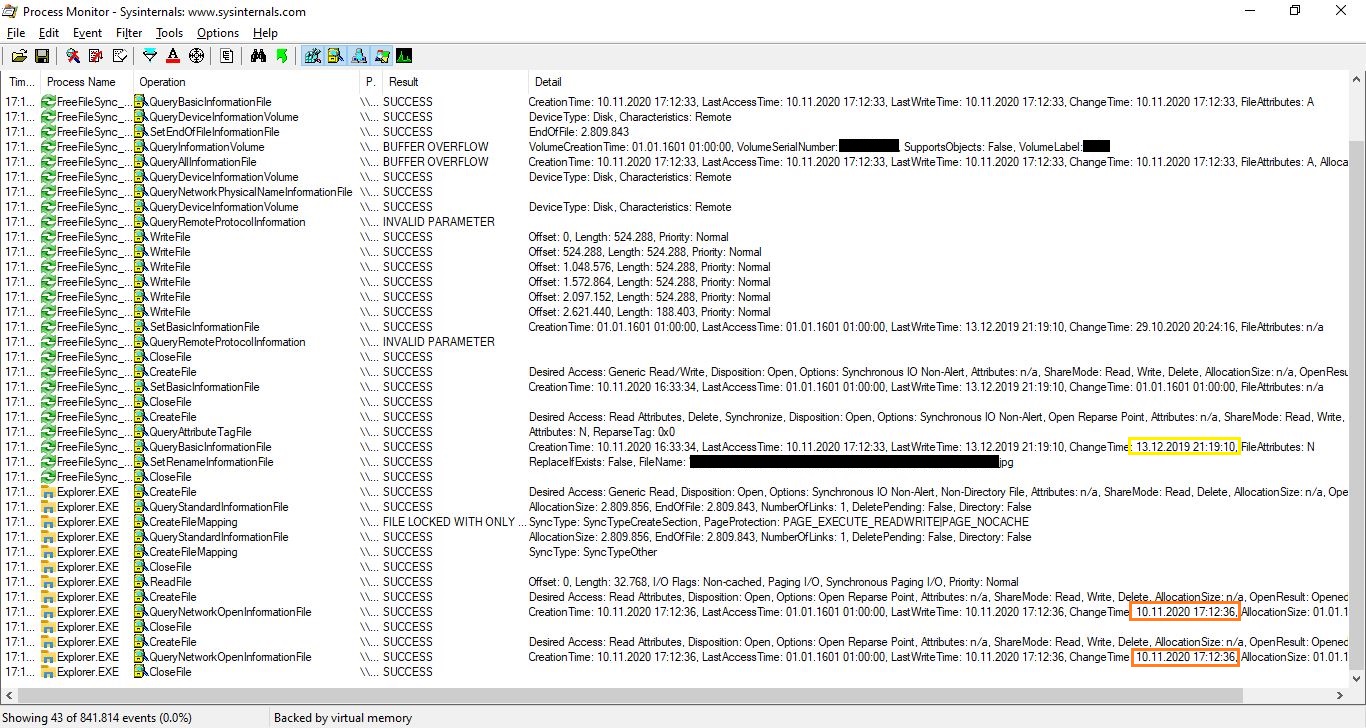Click the FreeFileSync icon on the SetRenameInformationFile row
The height and width of the screenshot is (728, 1366).
point(48,462)
